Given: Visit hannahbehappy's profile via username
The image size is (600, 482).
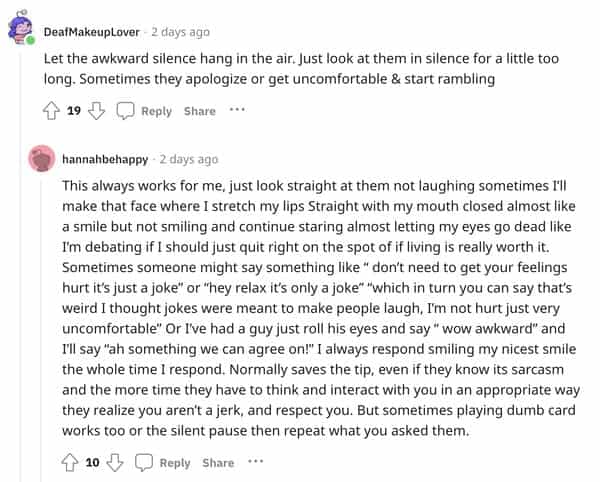Looking at the screenshot, I should click(x=103, y=159).
